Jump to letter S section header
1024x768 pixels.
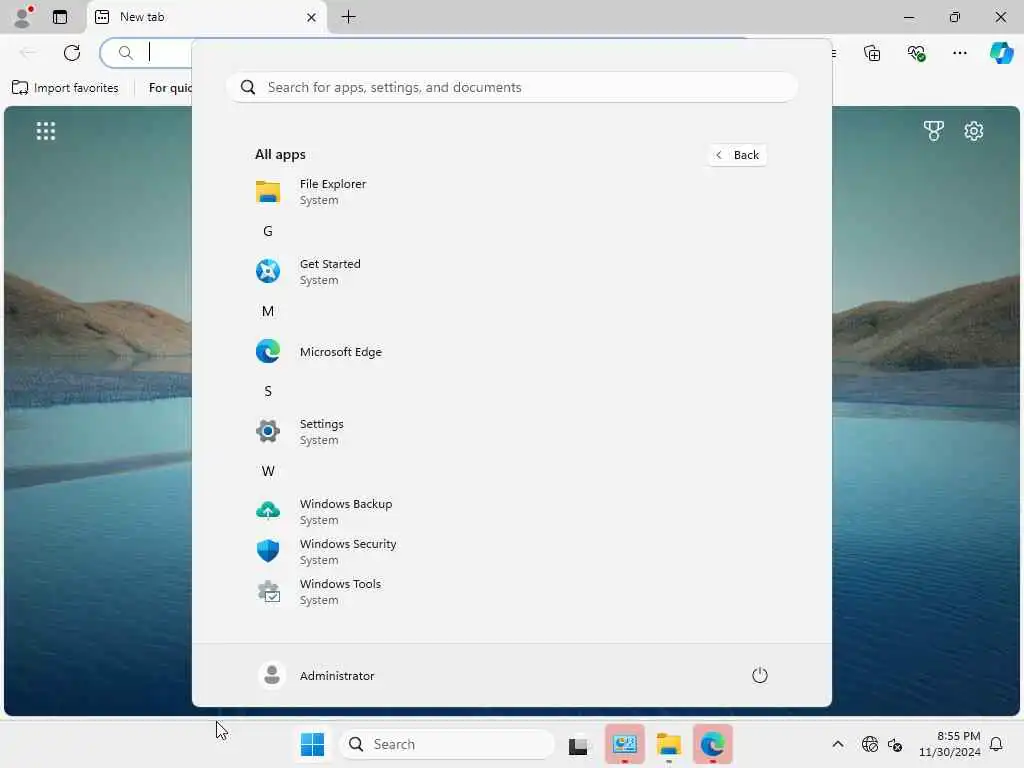pyautogui.click(x=268, y=391)
